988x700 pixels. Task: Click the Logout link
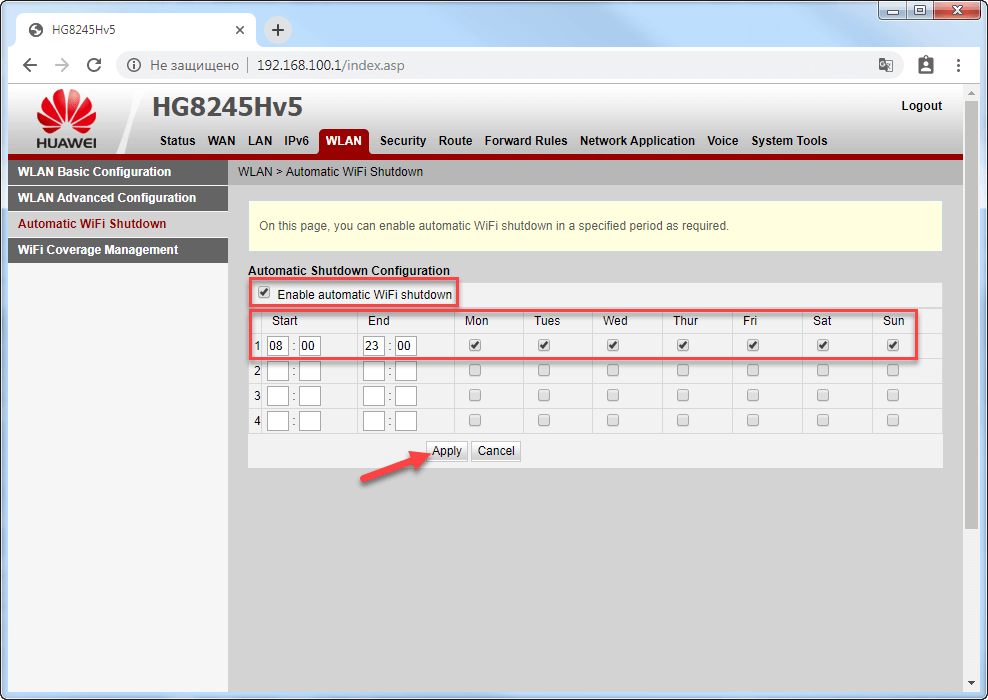click(921, 106)
